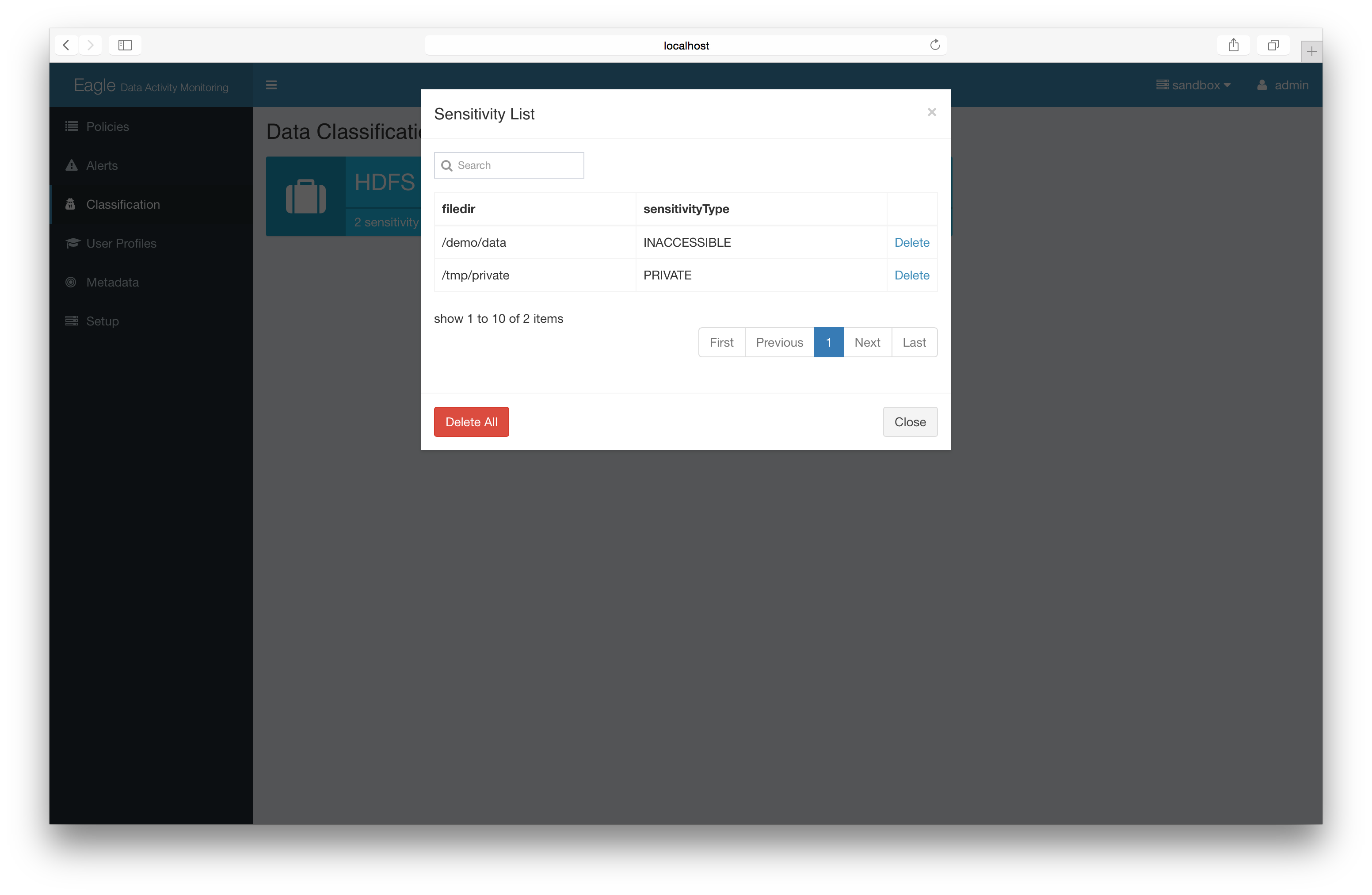Image resolution: width=1372 pixels, height=895 pixels.
Task: Sort by the sensitivityType column header
Action: point(686,209)
